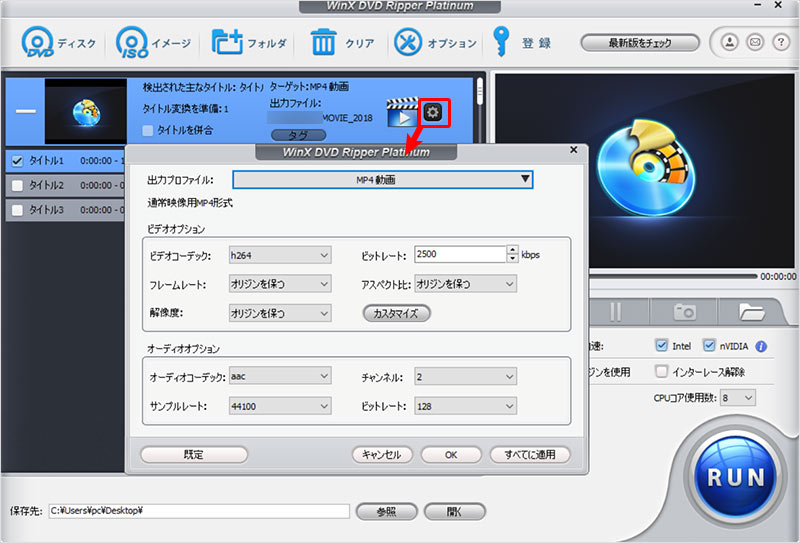Click the フォルダ folder add icon
The width and height of the screenshot is (800, 543).
pyautogui.click(x=227, y=43)
